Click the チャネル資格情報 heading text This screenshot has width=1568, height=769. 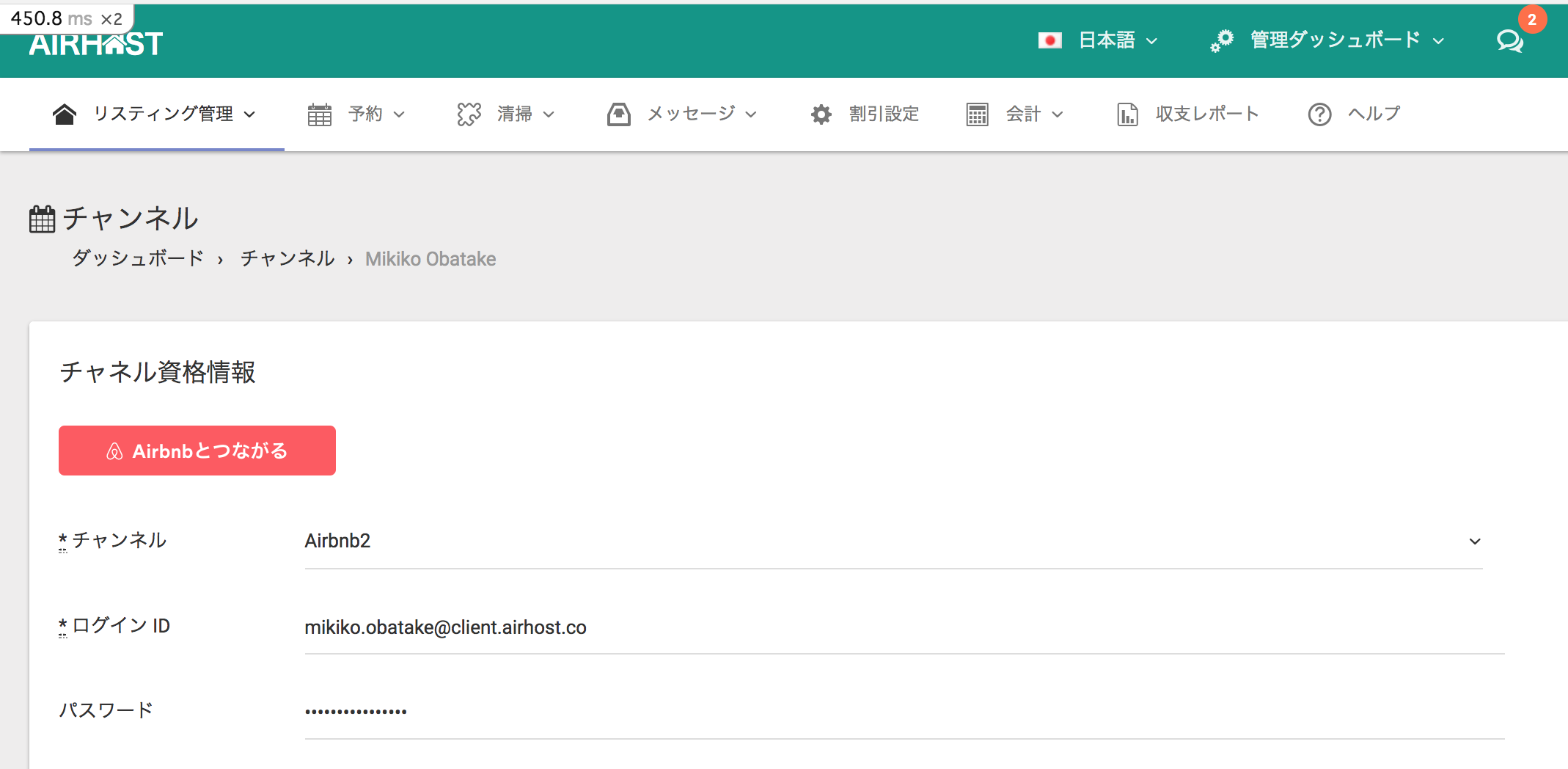tap(158, 372)
